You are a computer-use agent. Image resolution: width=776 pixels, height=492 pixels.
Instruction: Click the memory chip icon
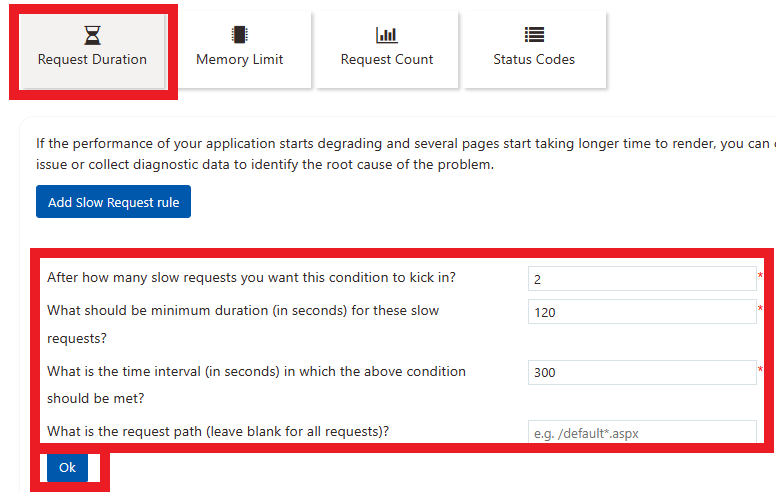click(x=239, y=35)
